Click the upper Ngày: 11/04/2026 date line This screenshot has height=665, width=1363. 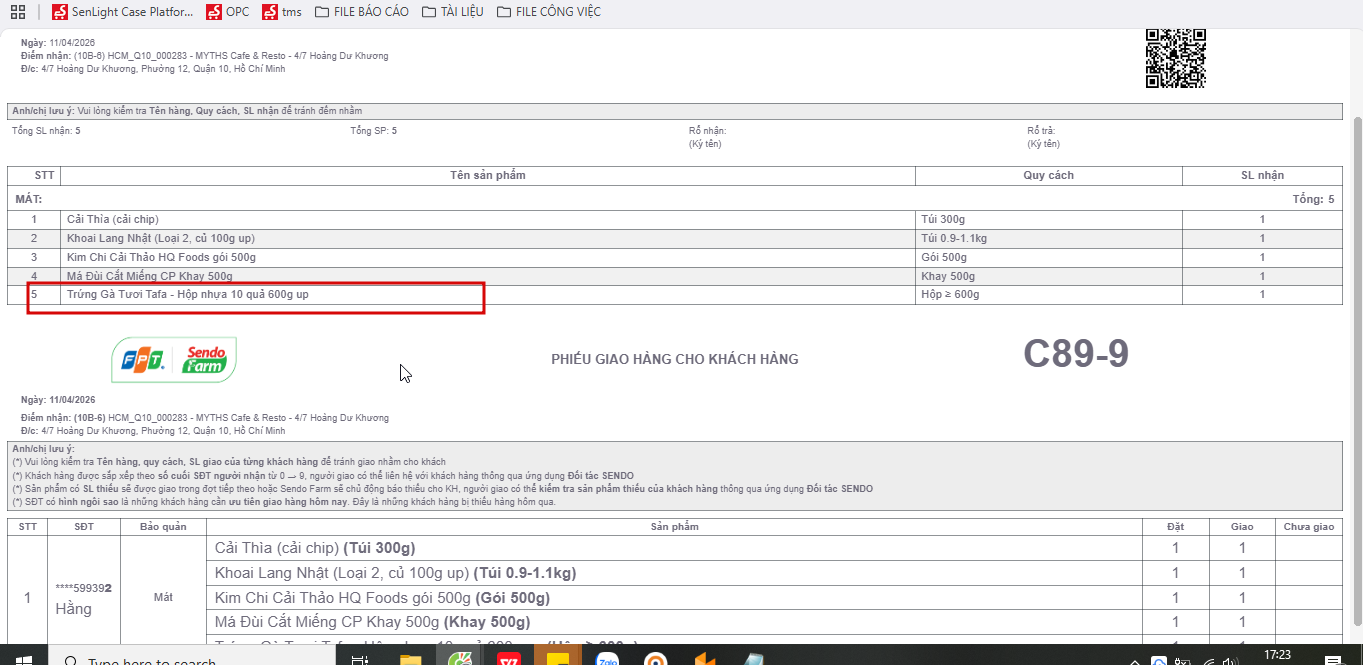point(58,43)
